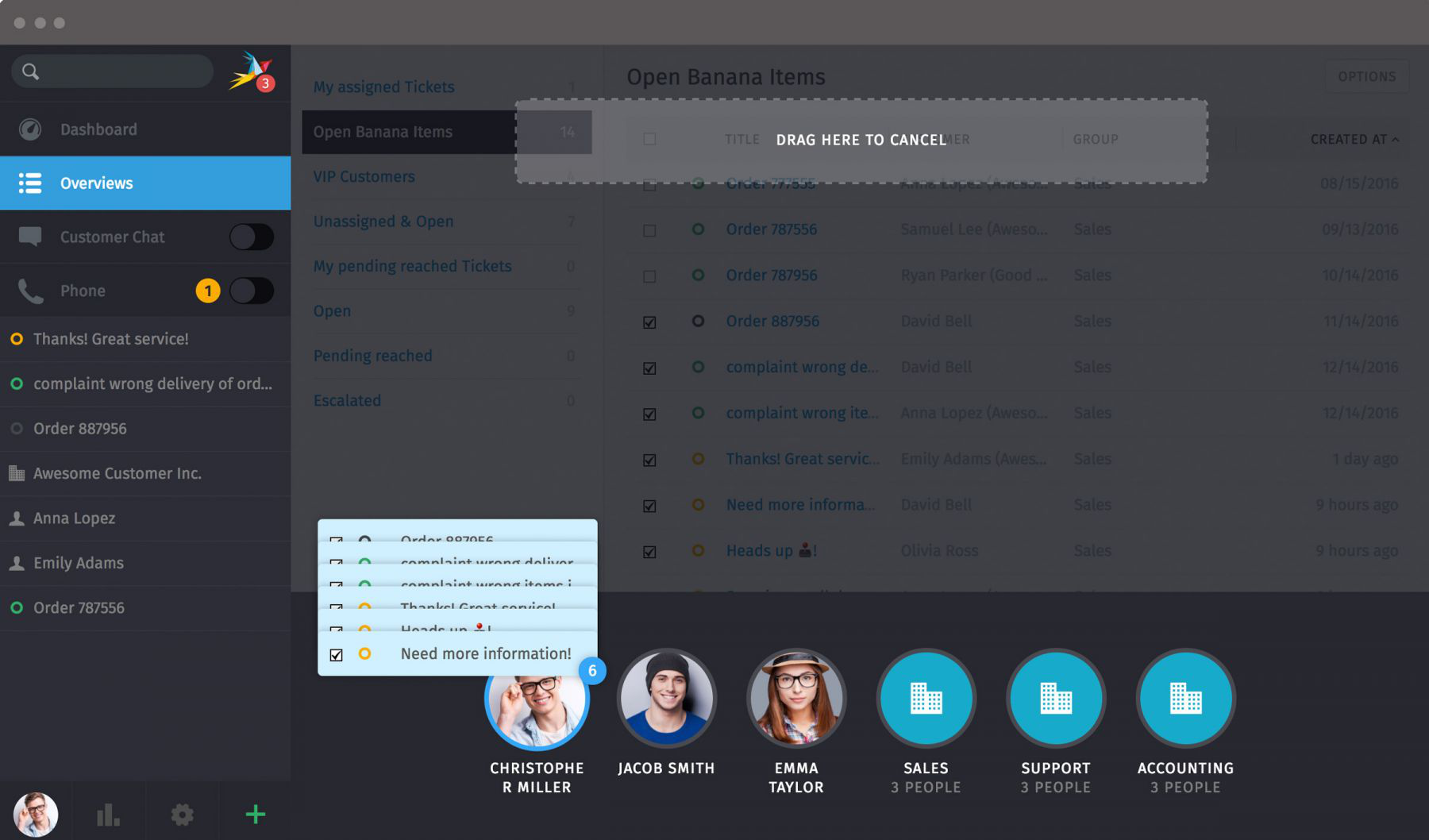Click Emma Taylor's avatar
The height and width of the screenshot is (840, 1429).
click(x=796, y=699)
